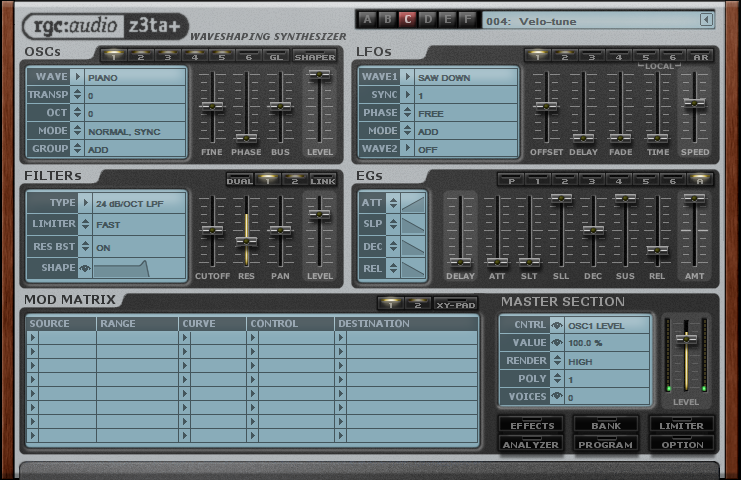Click the attack curve shape icon in EGs
Viewport: 741px width, 480px height.
coord(413,203)
